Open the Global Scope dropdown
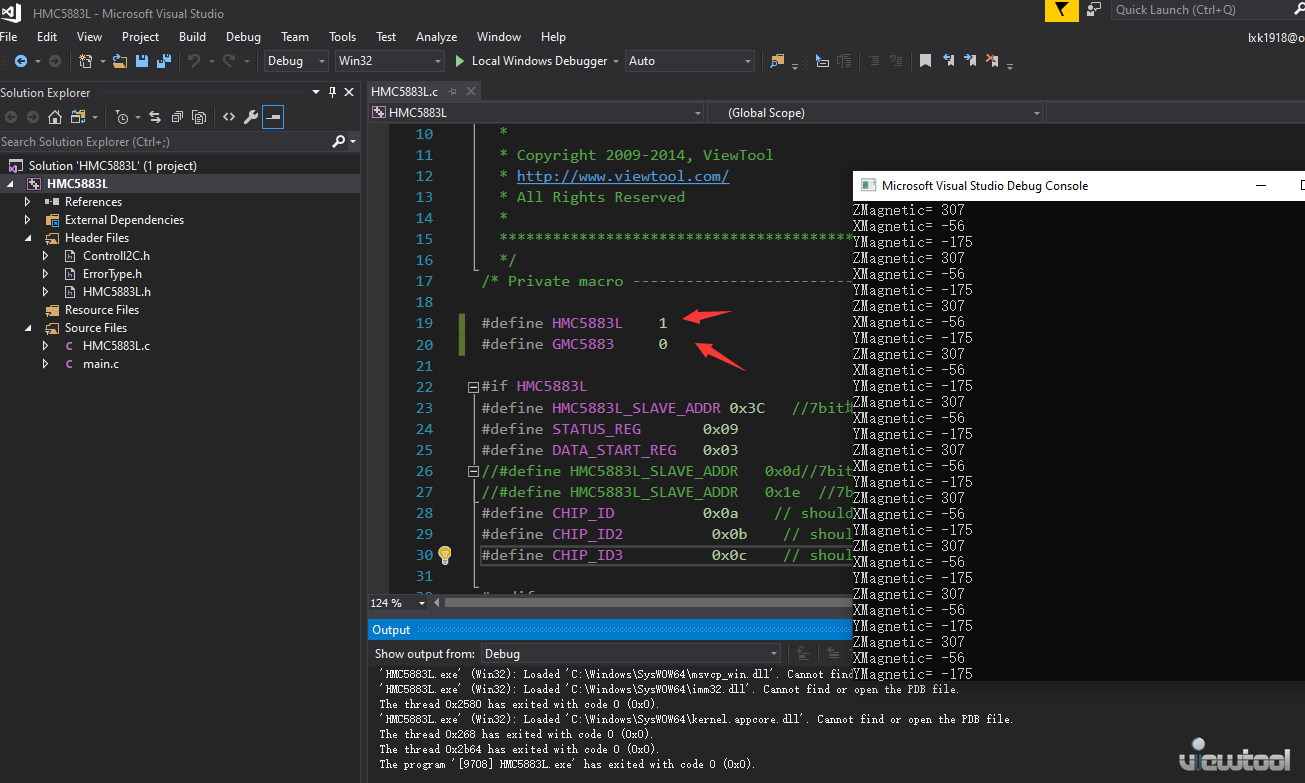The image size is (1305, 783). pyautogui.click(x=874, y=113)
